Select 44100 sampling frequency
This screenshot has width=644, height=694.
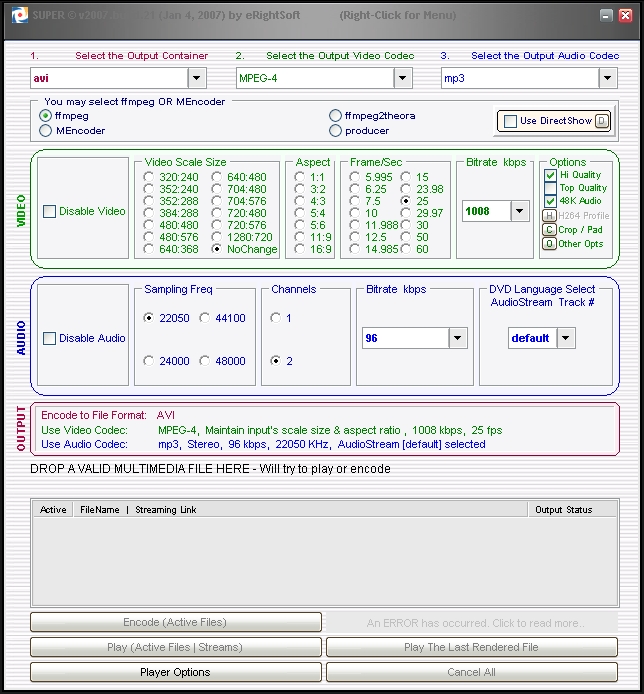click(x=204, y=318)
